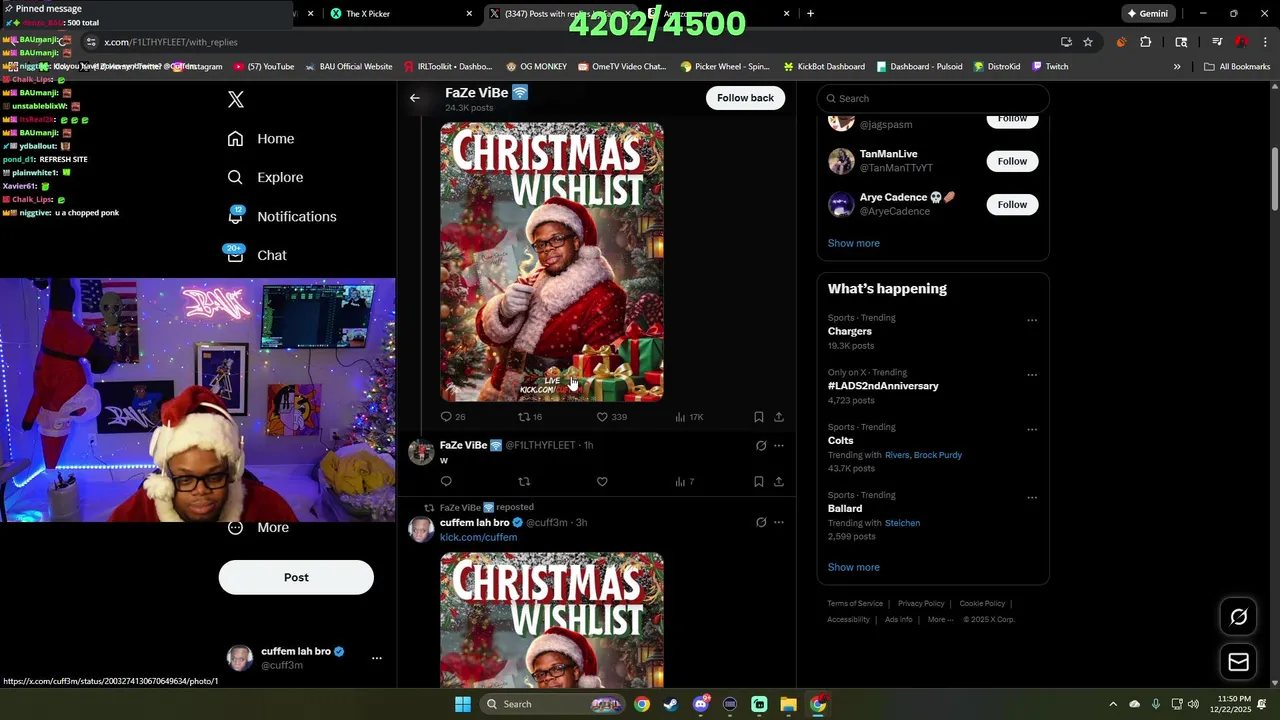
Task: Show hidden tray icons chevron
Action: [x=1113, y=704]
